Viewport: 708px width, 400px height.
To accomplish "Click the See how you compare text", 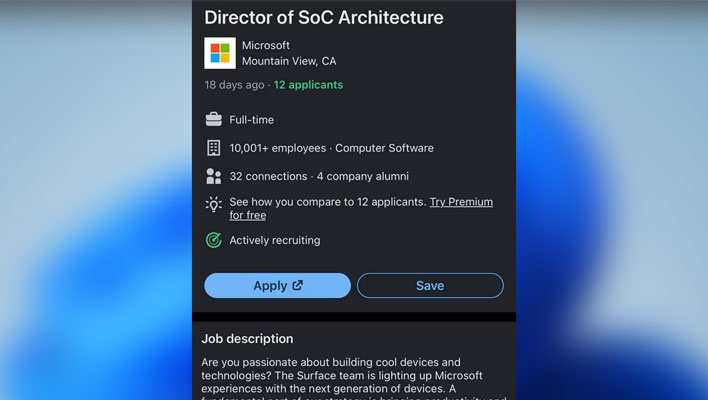I will [x=328, y=202].
